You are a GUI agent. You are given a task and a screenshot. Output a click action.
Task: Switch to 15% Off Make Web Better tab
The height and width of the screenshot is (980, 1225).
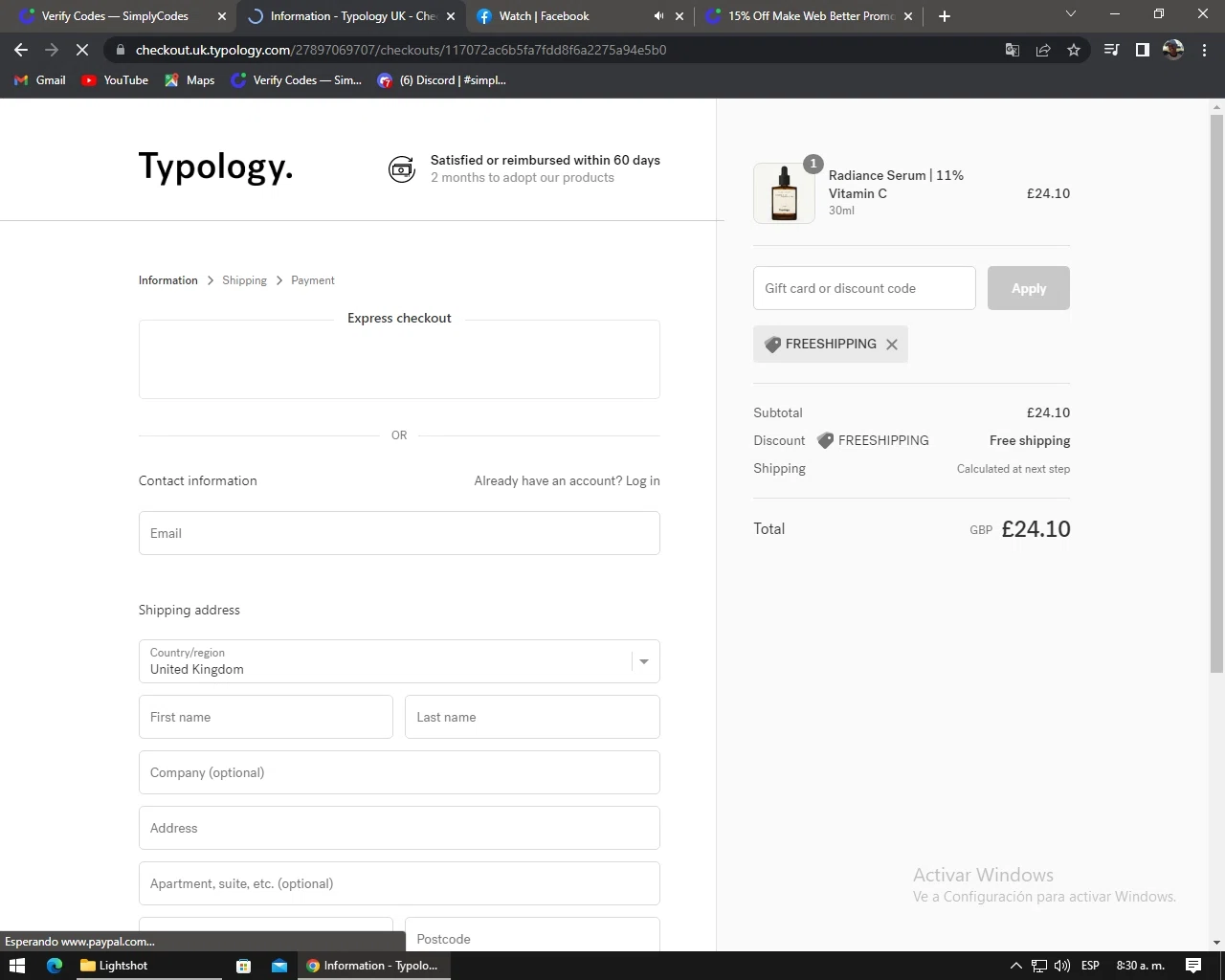810,16
